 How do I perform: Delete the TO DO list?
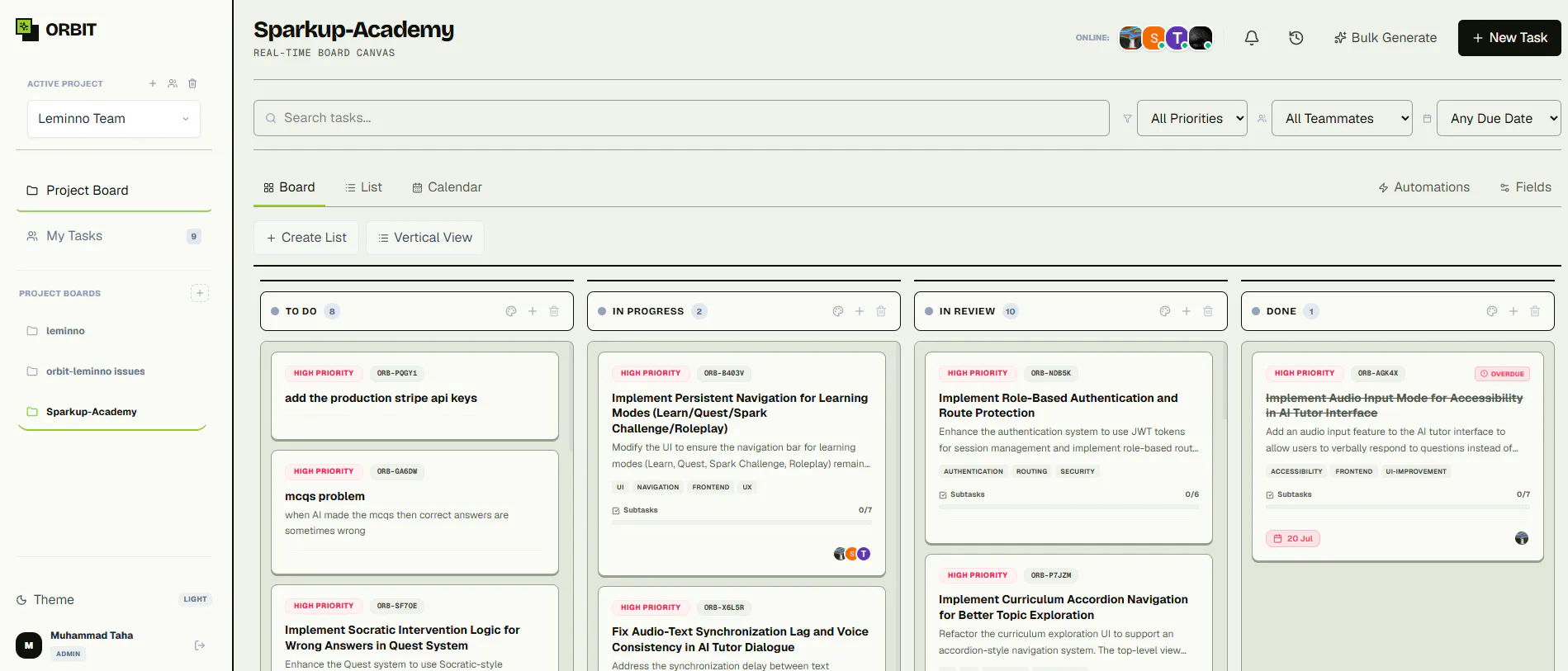click(x=554, y=311)
